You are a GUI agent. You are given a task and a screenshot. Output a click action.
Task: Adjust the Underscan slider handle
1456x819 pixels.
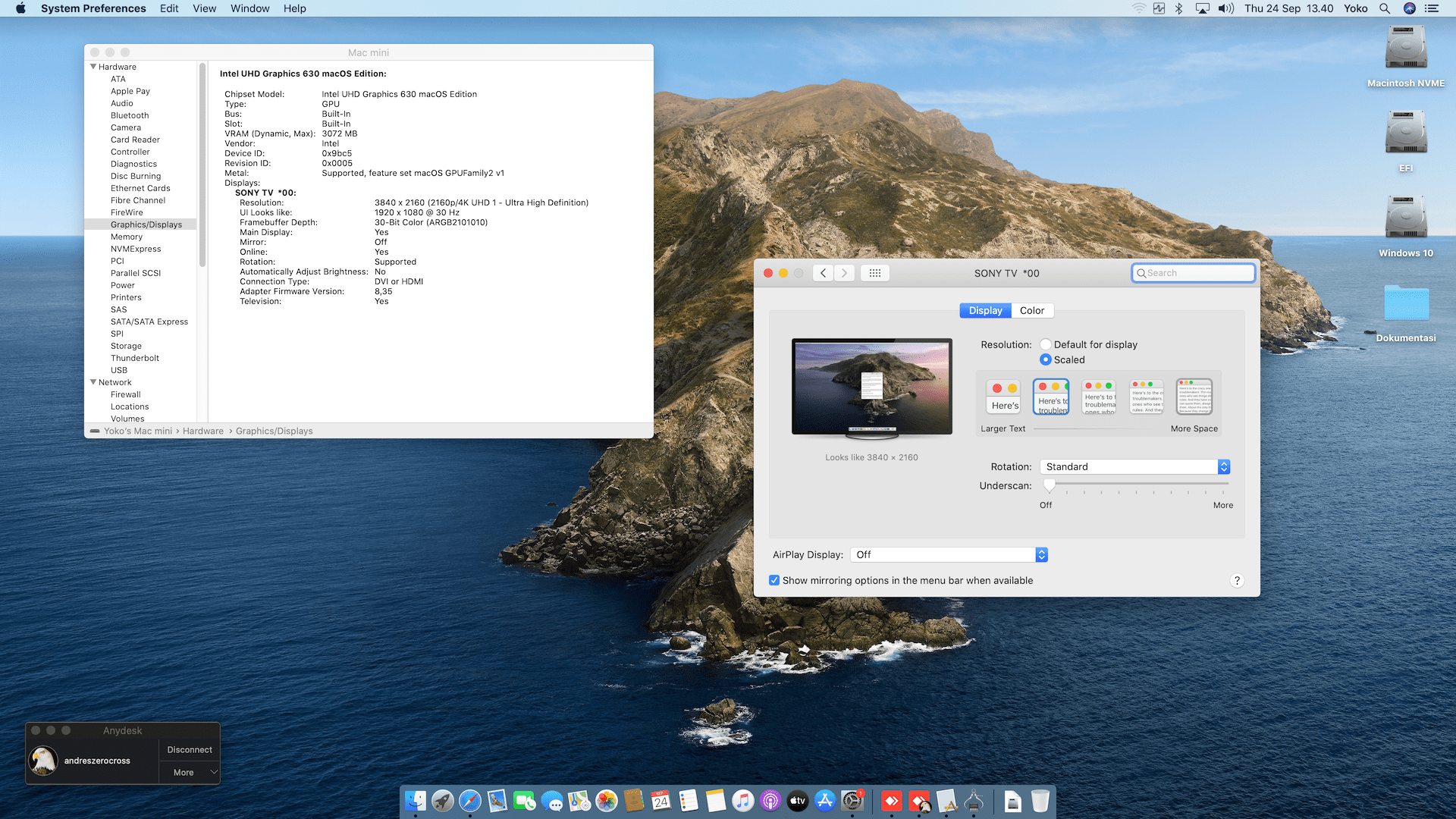tap(1050, 485)
